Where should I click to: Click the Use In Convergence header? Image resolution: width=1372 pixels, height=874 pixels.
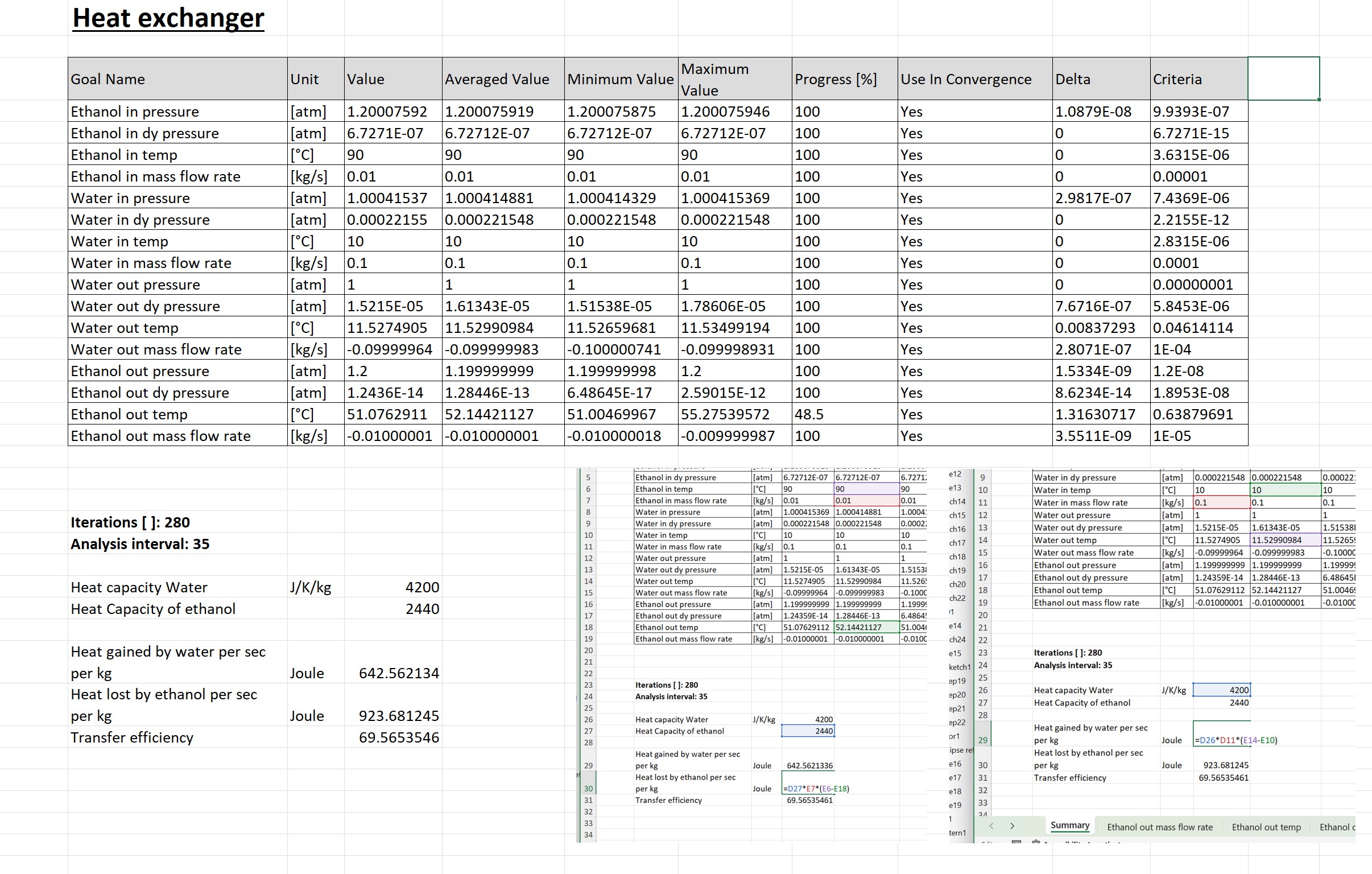pos(975,79)
